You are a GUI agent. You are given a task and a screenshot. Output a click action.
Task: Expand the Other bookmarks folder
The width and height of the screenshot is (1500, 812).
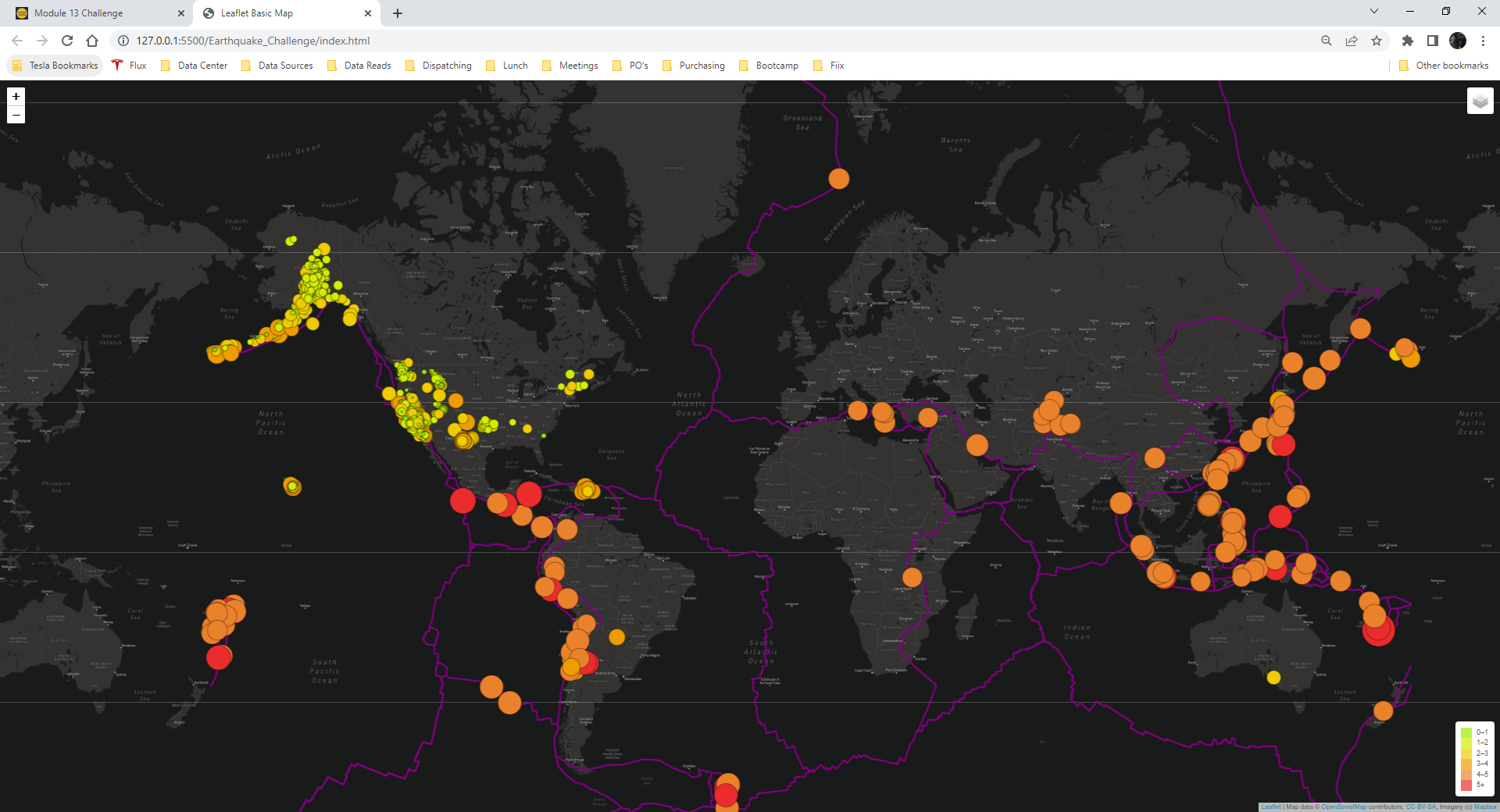click(1444, 66)
